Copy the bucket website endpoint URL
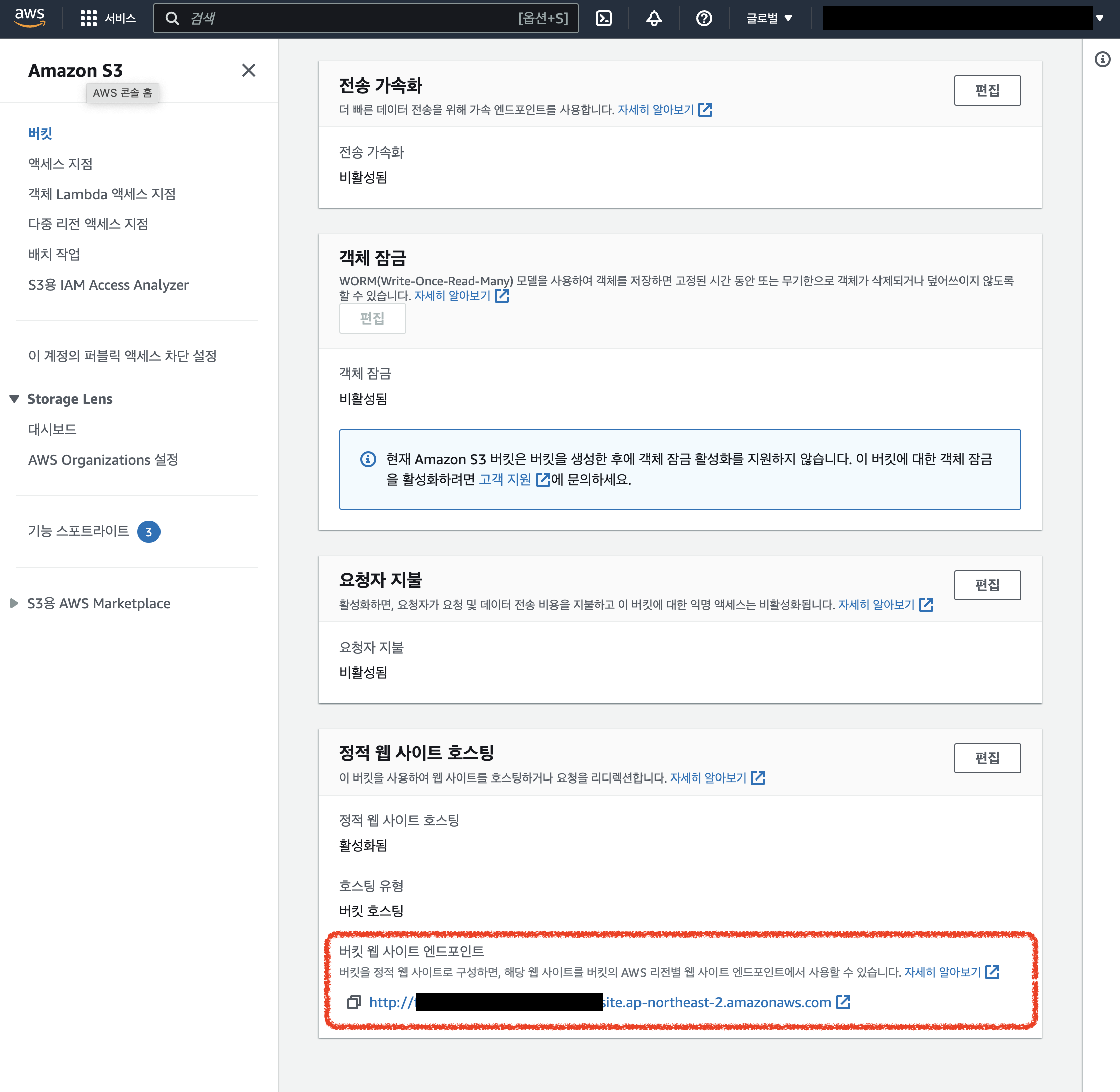1120x1092 pixels. (354, 1002)
